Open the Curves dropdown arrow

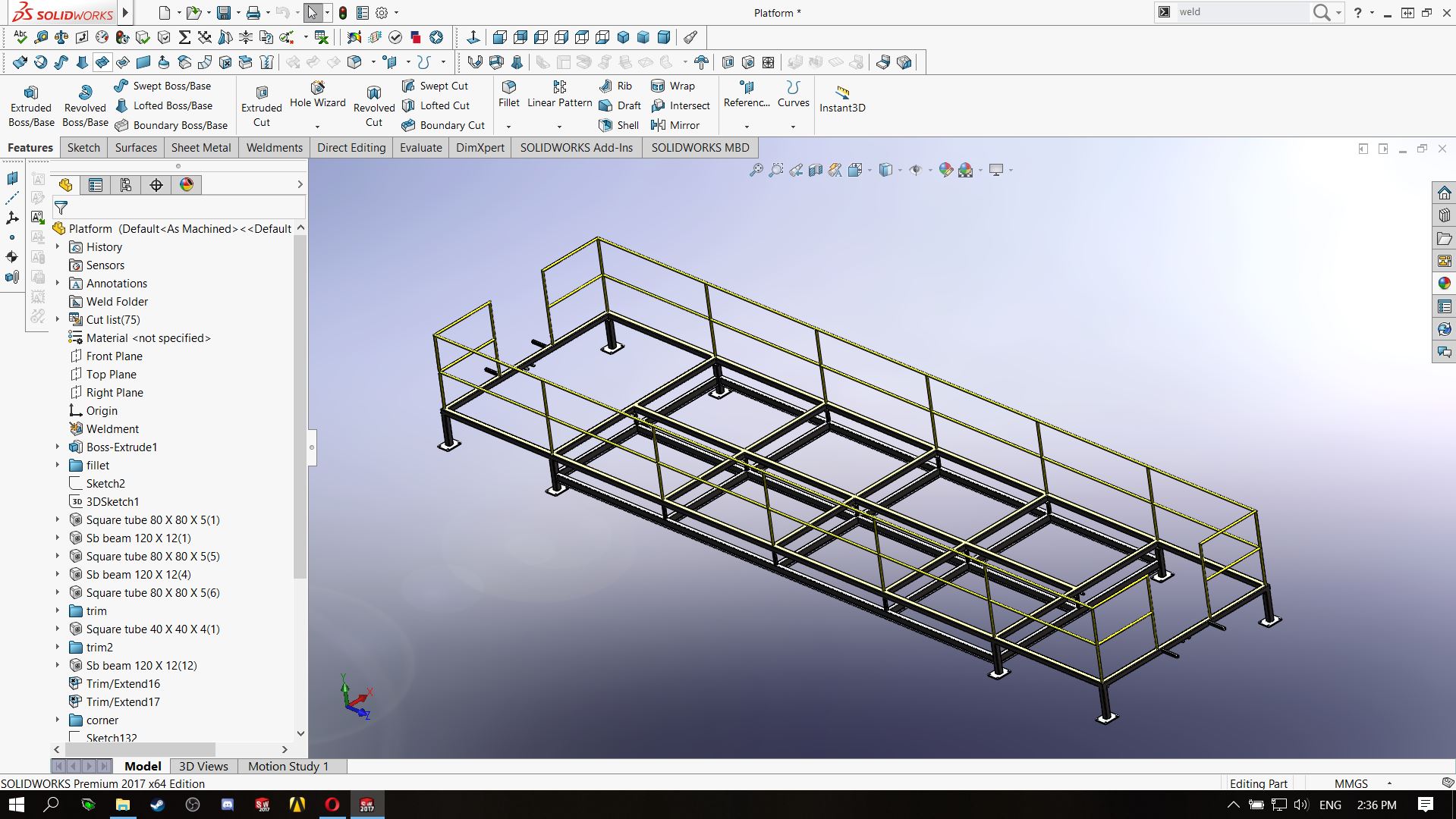(x=793, y=127)
